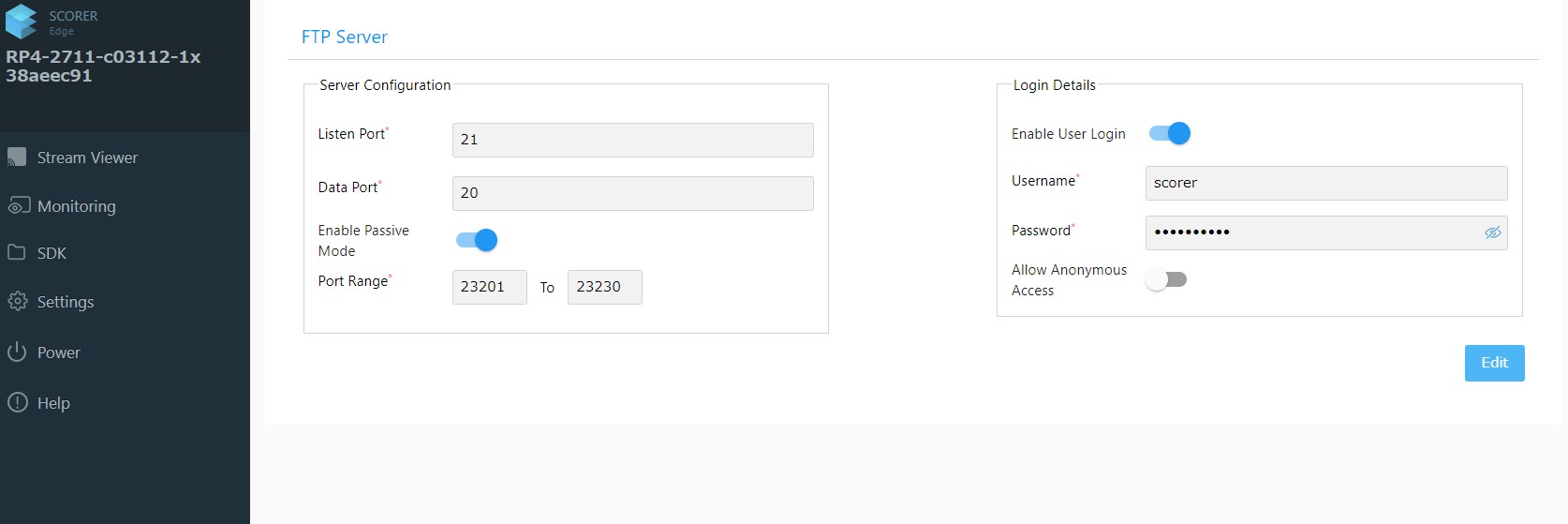The height and width of the screenshot is (524, 1568).
Task: Disable the Enable Passive Mode switch
Action: (x=477, y=240)
